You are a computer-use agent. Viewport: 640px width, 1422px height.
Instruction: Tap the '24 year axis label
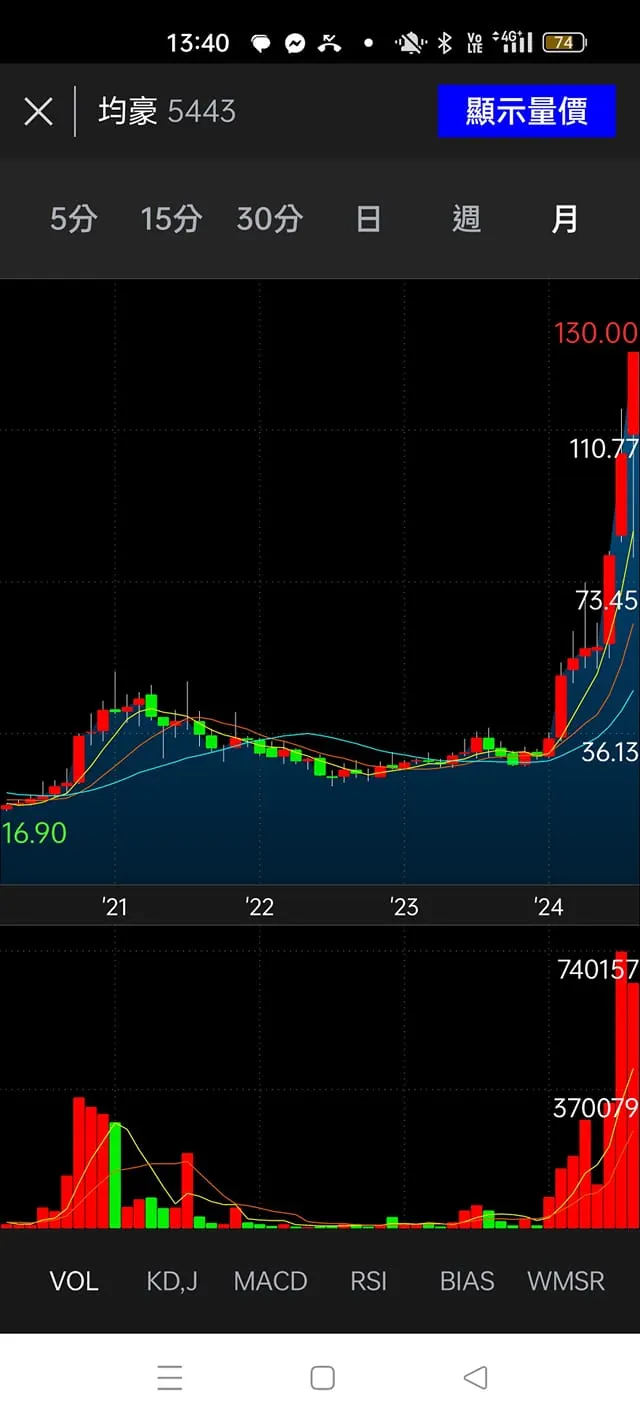click(549, 907)
